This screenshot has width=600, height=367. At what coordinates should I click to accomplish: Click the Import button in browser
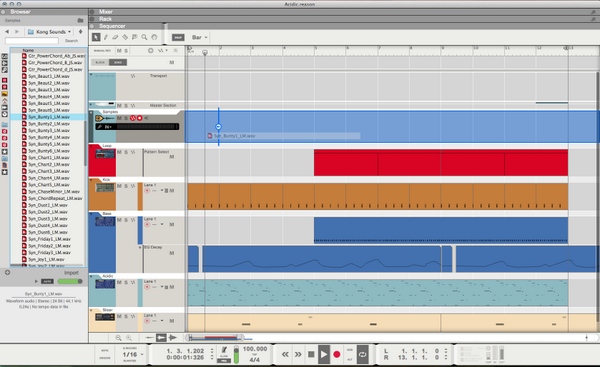coord(71,272)
